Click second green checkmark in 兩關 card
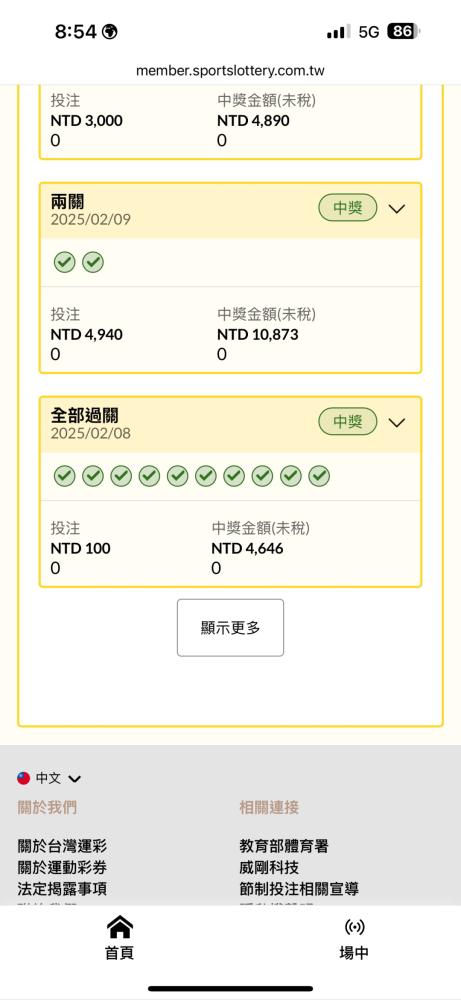 93,262
